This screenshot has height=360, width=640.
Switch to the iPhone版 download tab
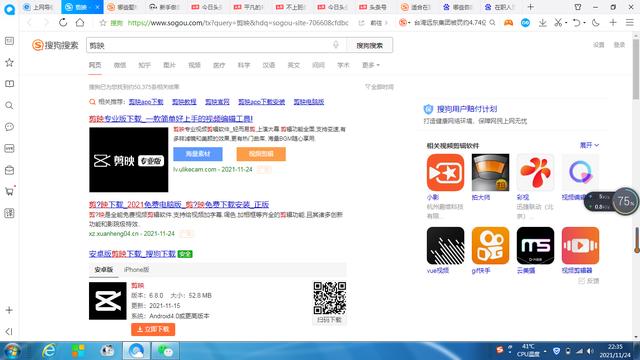click(136, 270)
